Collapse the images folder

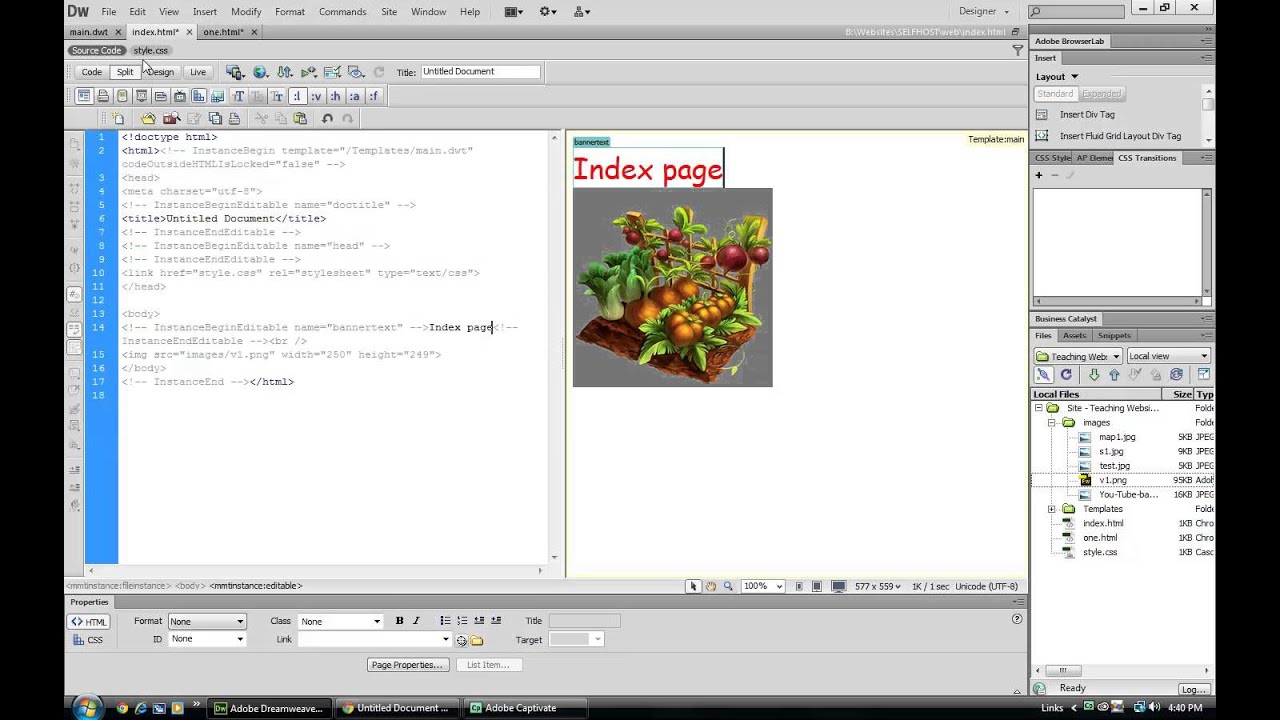pos(1052,423)
